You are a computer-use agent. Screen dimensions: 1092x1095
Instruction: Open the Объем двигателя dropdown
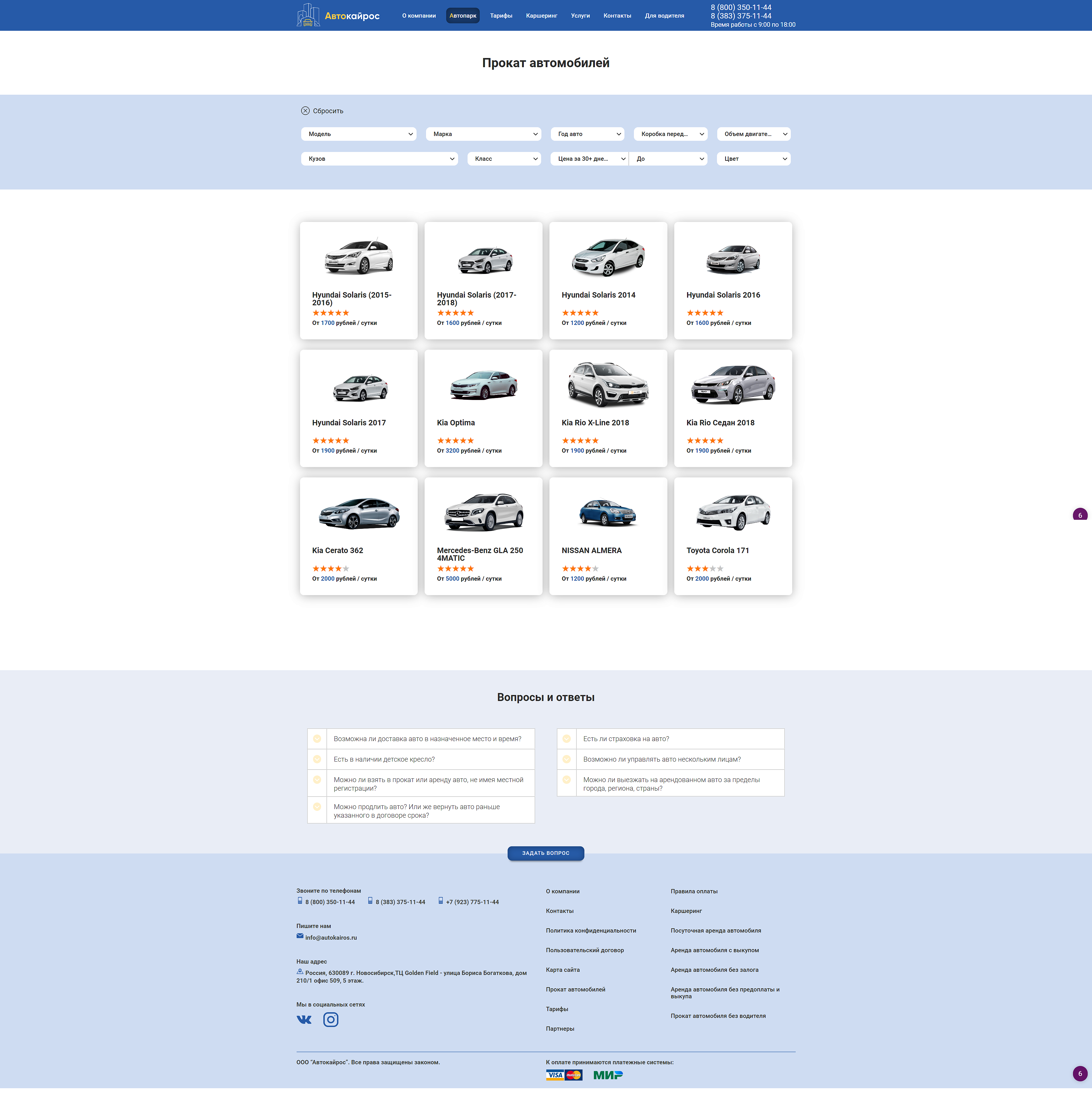click(753, 135)
